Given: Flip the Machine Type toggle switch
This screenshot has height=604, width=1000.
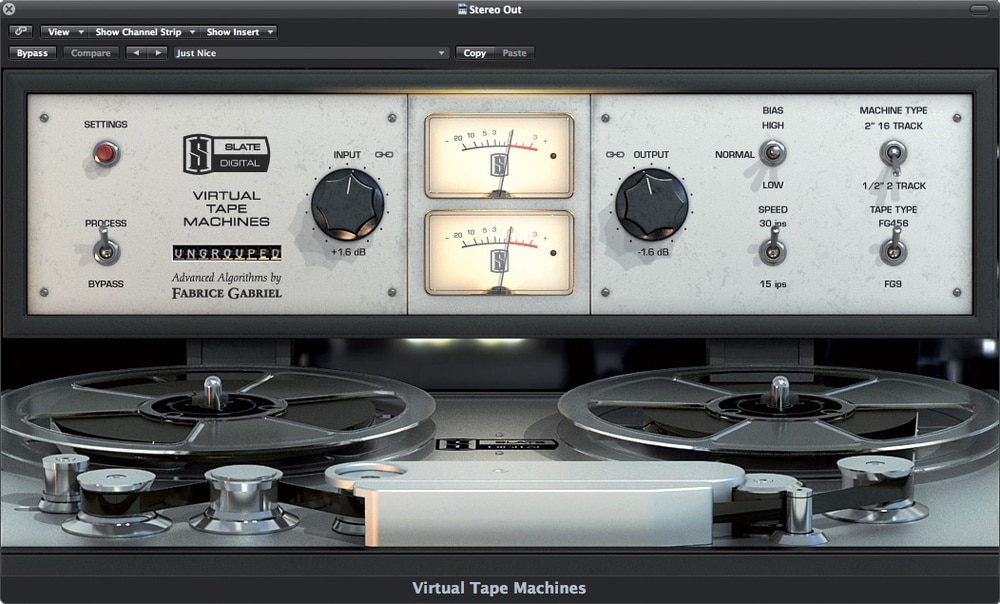Looking at the screenshot, I should (x=893, y=156).
